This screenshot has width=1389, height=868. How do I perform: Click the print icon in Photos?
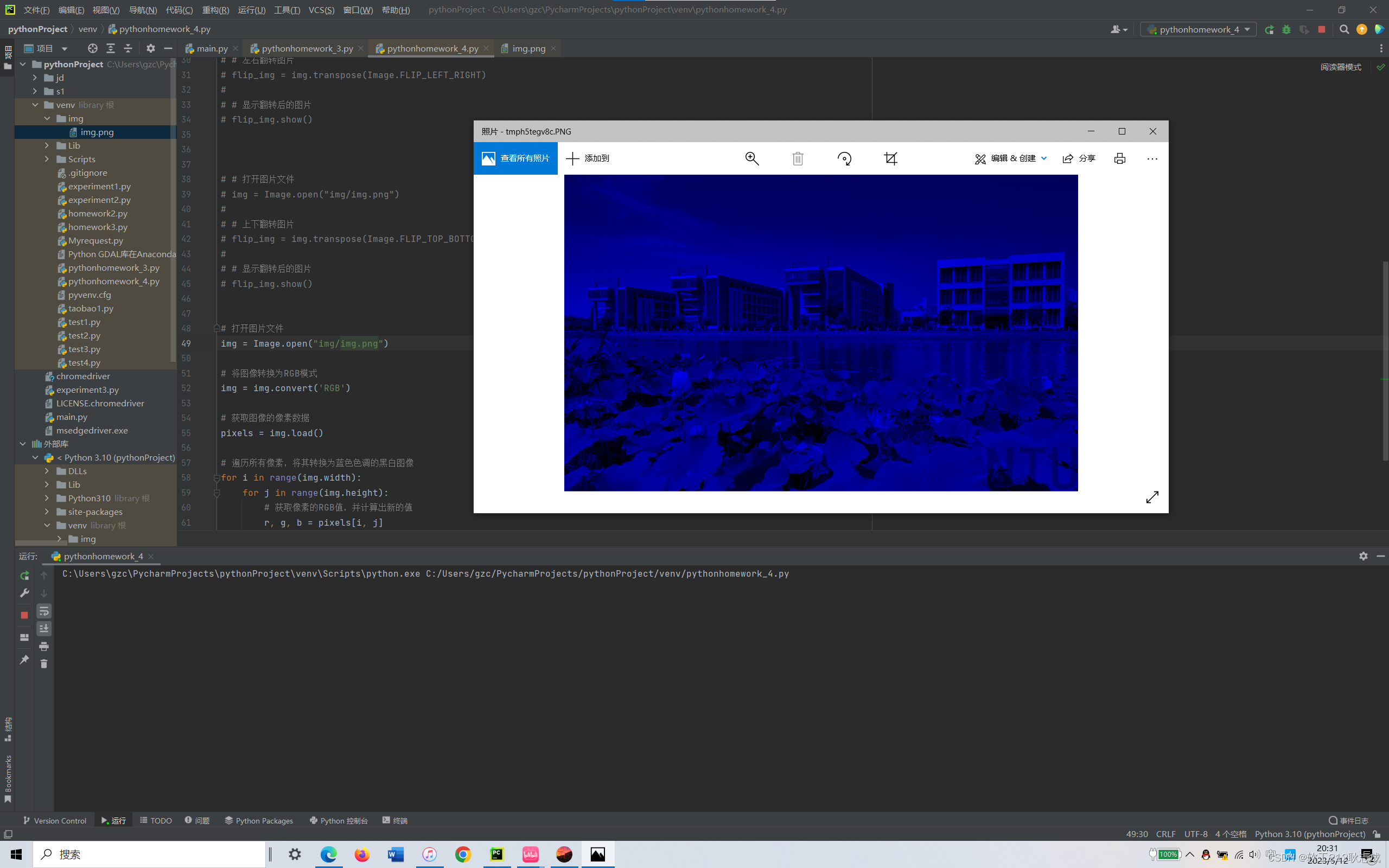click(1119, 158)
